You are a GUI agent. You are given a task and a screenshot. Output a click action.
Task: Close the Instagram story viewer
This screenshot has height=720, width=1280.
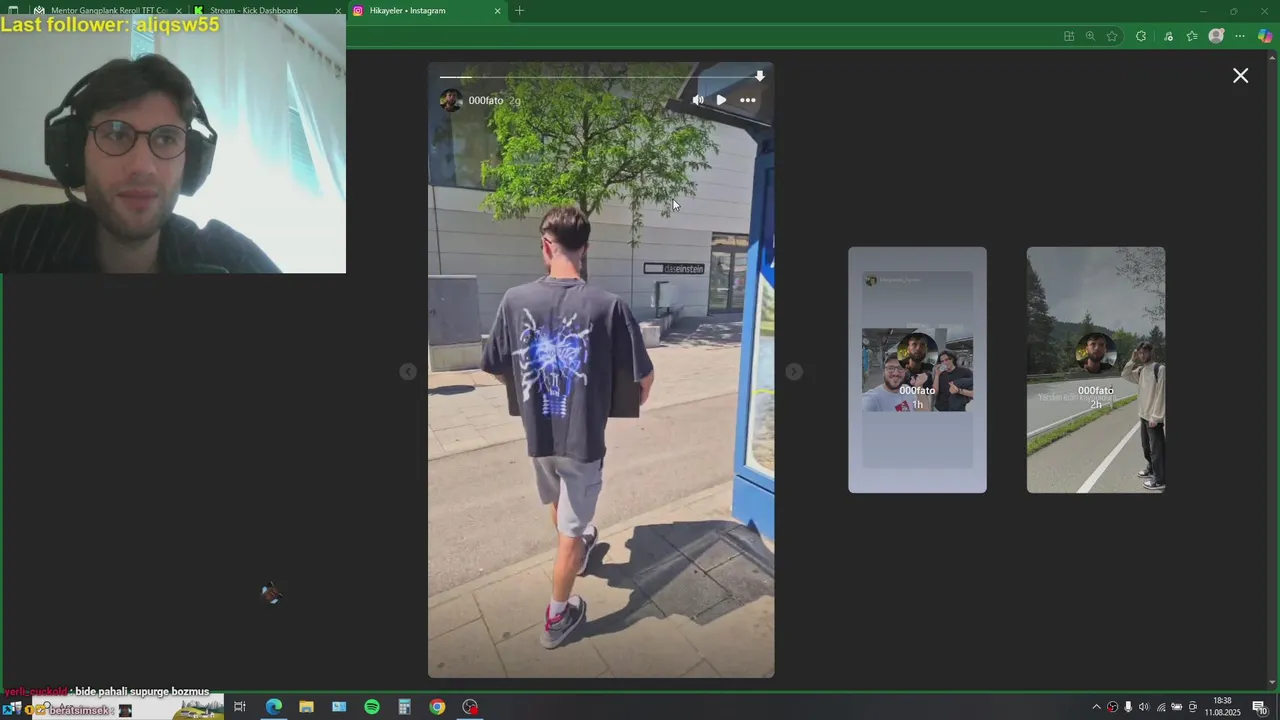(1240, 76)
